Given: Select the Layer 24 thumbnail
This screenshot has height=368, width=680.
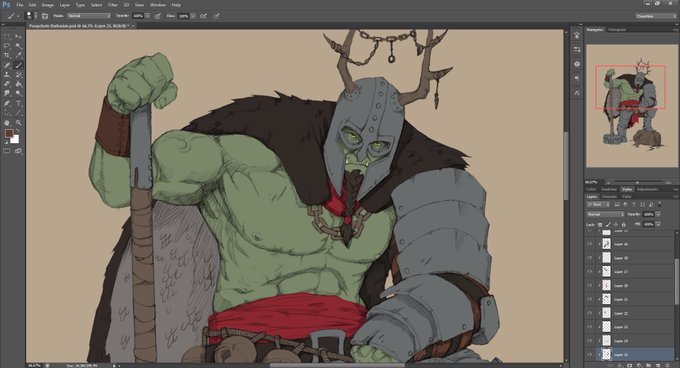Looking at the screenshot, I should (x=606, y=341).
